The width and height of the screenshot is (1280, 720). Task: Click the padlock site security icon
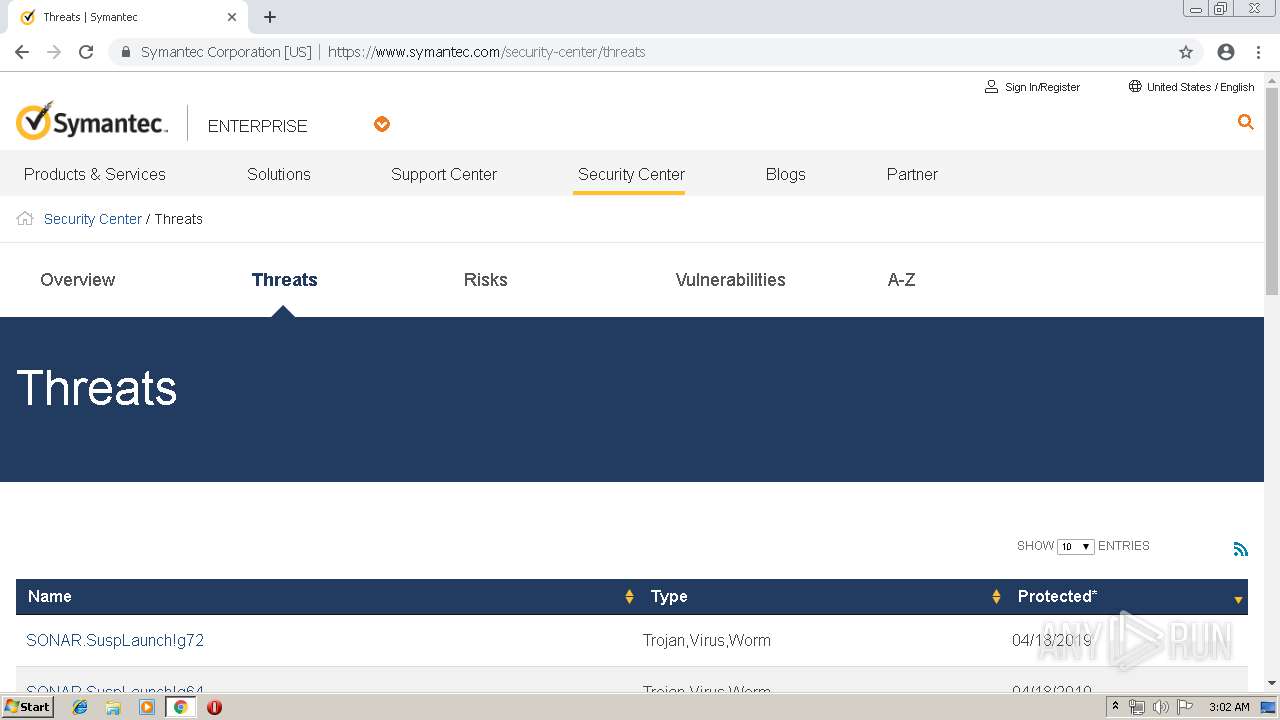click(126, 52)
